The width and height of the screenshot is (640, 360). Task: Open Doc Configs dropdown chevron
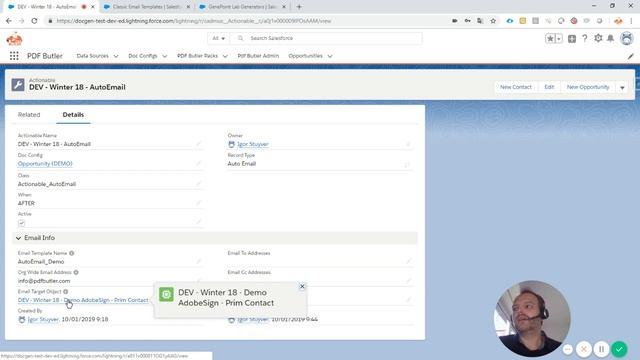tap(164, 56)
